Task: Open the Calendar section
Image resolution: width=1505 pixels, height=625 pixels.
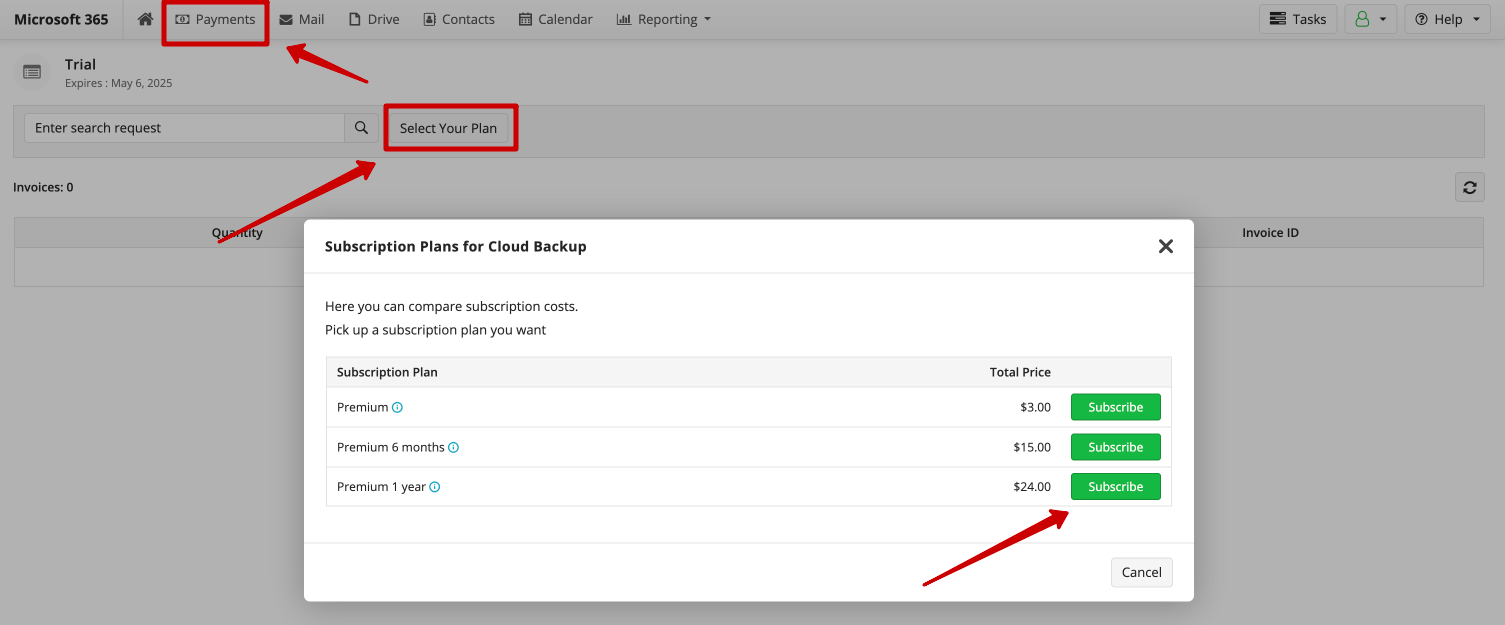Action: pyautogui.click(x=556, y=19)
